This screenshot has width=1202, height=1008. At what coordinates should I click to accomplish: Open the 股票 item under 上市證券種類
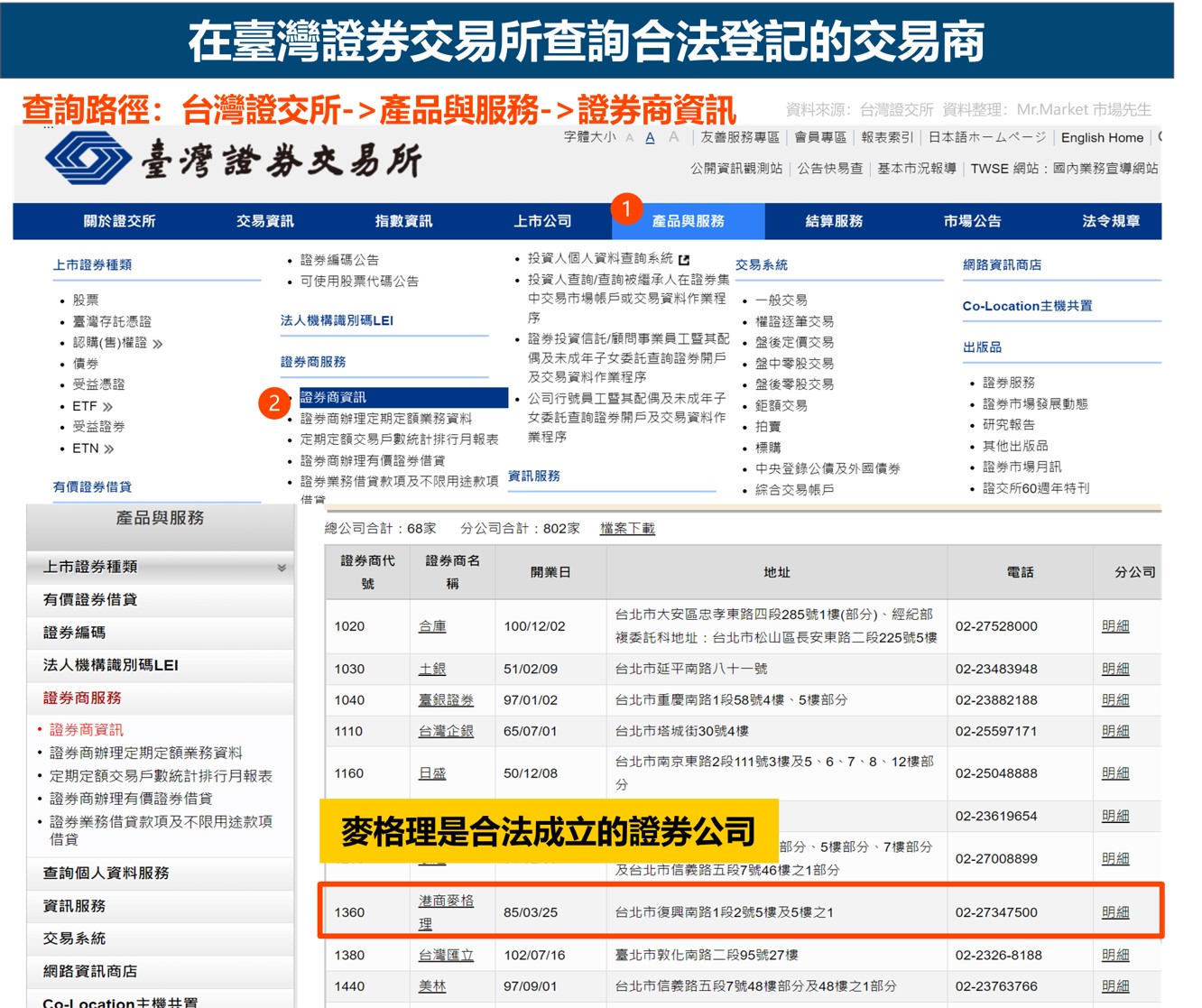(86, 301)
